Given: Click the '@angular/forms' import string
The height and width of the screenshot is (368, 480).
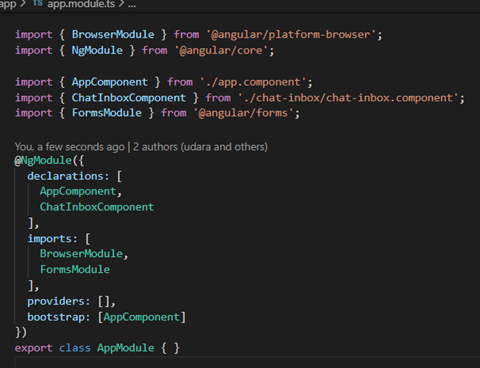Looking at the screenshot, I should click(x=244, y=113).
